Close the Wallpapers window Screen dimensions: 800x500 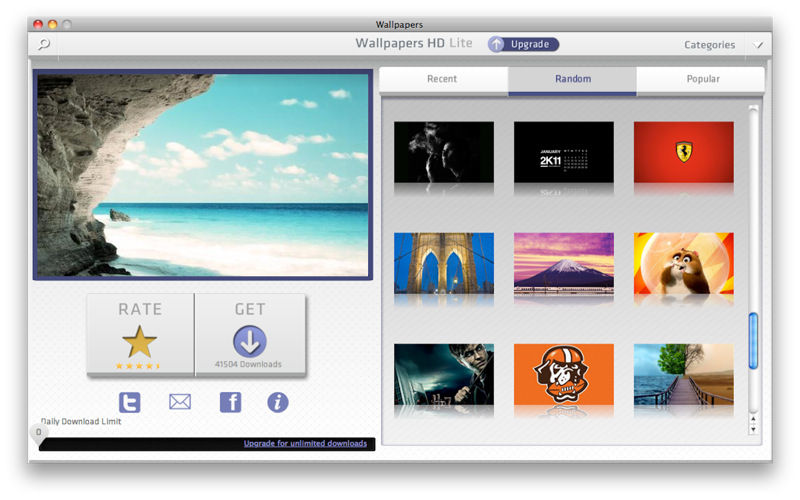click(38, 24)
